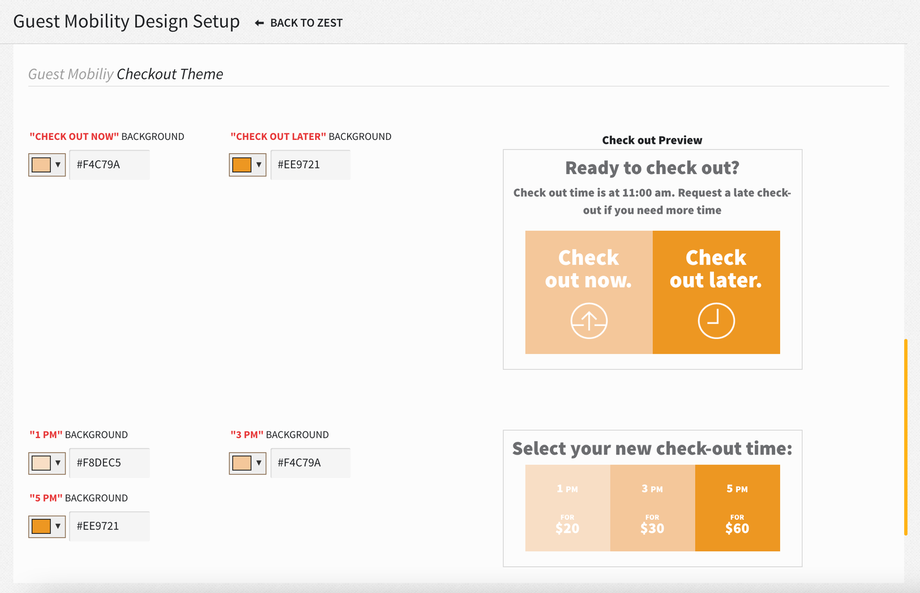Click the "5 PM" #EE9721 hex field
The height and width of the screenshot is (593, 920).
pyautogui.click(x=109, y=526)
